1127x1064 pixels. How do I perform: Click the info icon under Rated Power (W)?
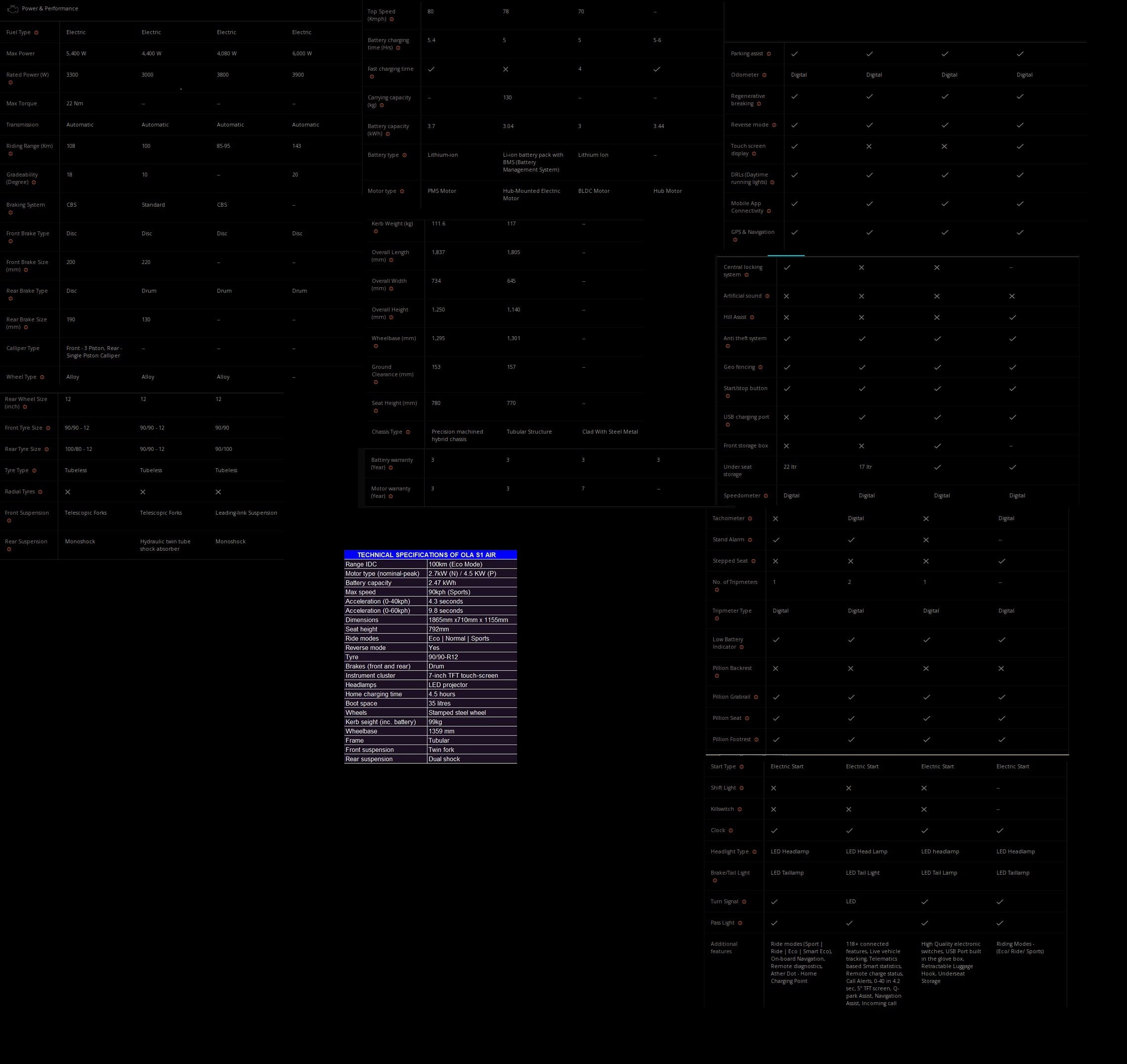coord(10,82)
